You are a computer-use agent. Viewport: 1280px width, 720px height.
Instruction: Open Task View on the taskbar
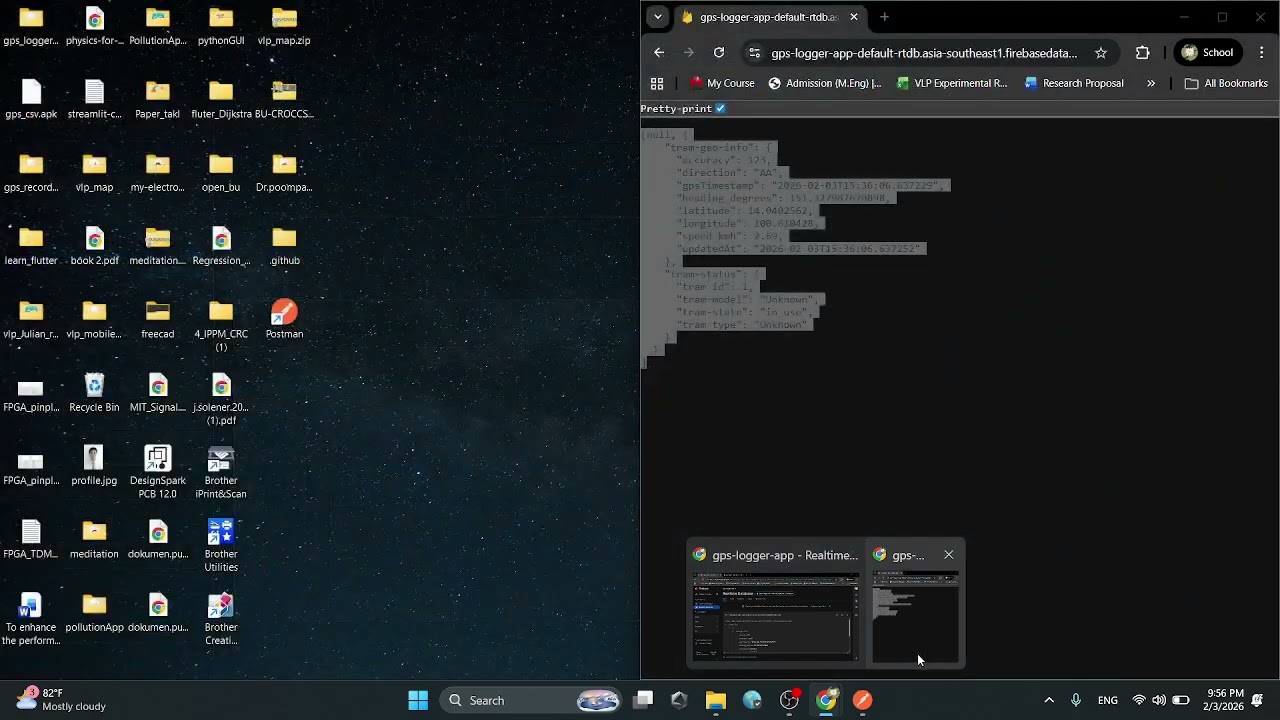pyautogui.click(x=643, y=700)
